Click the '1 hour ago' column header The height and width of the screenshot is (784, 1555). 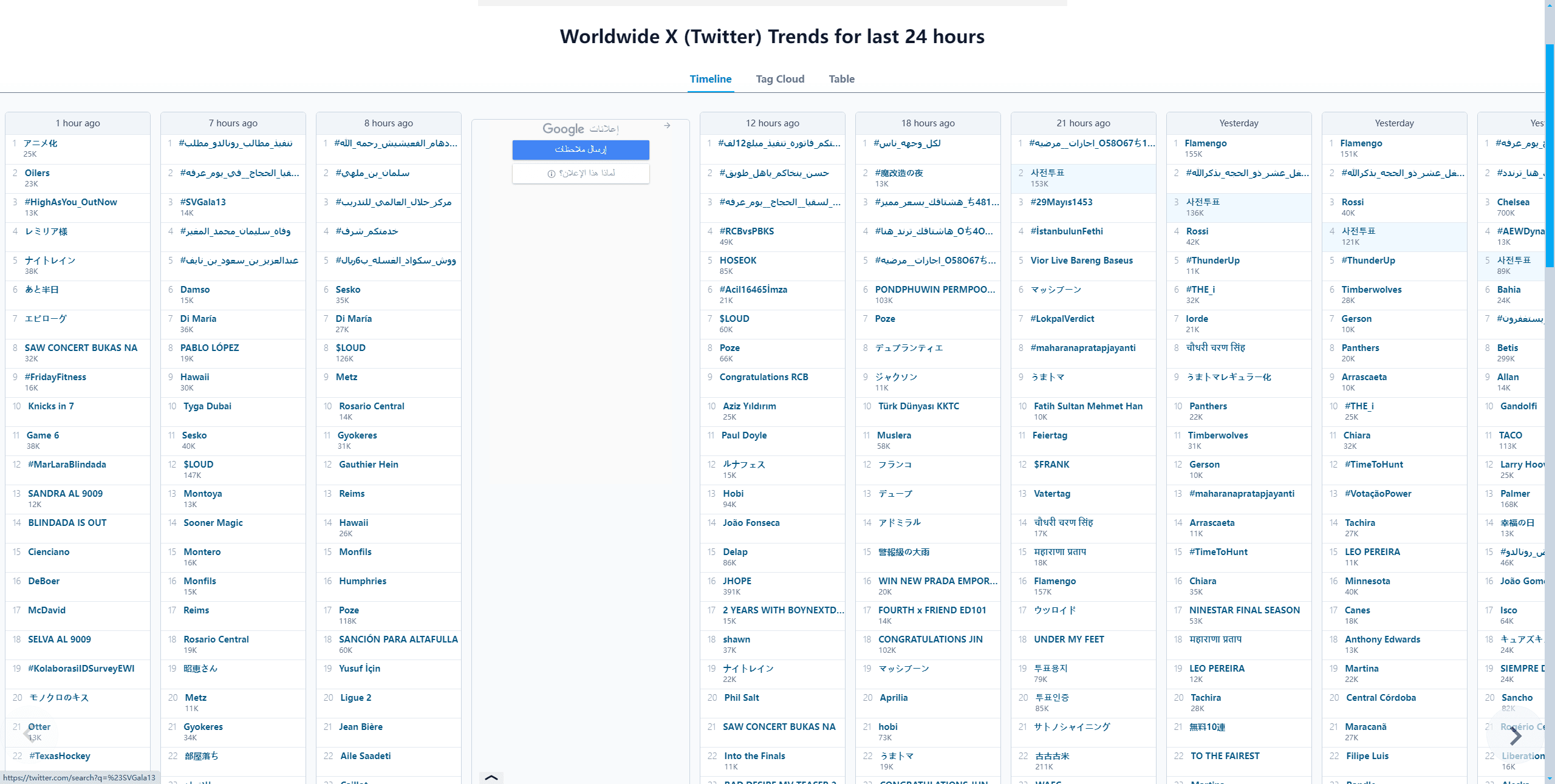pos(78,123)
